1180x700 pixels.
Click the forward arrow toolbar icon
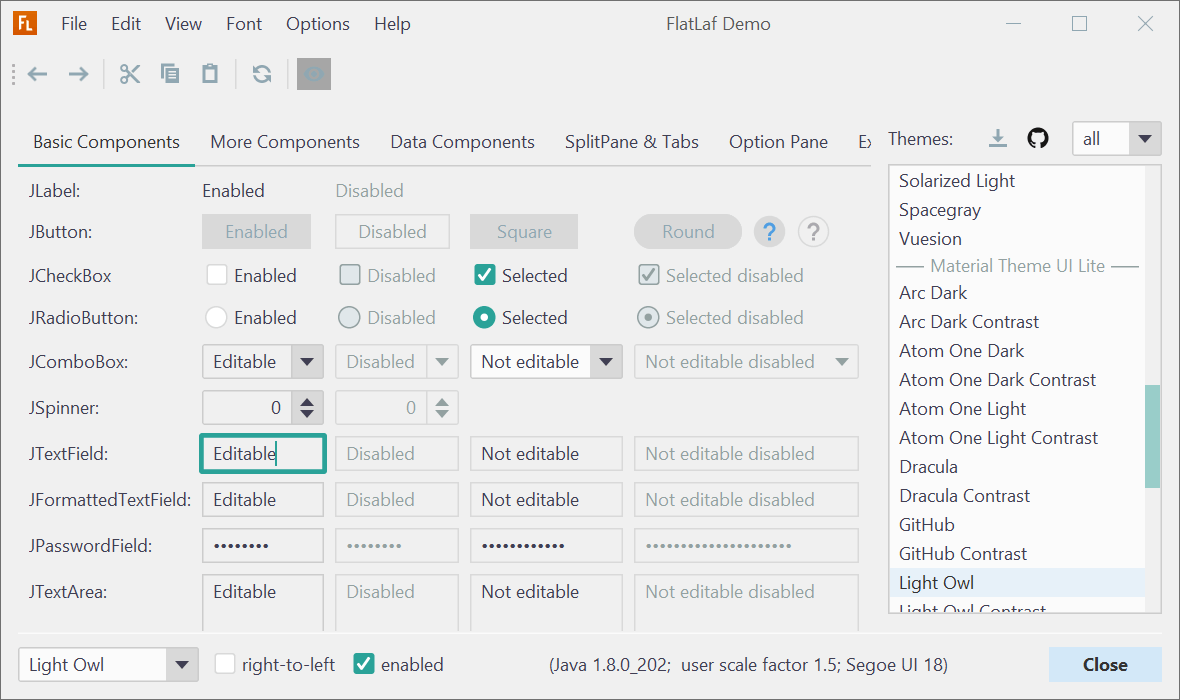pyautogui.click(x=78, y=74)
